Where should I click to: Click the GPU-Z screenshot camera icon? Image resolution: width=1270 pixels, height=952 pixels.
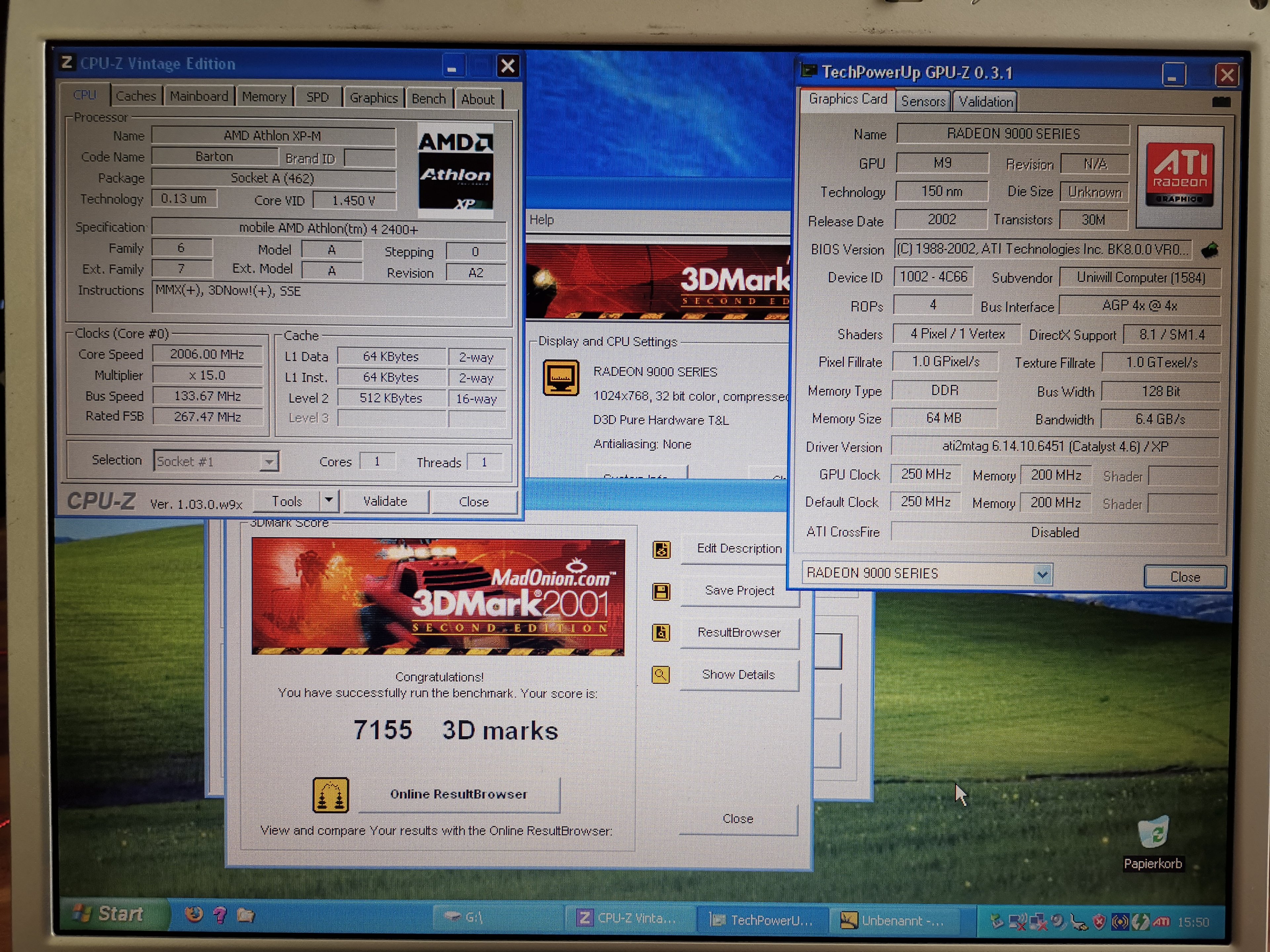[1221, 102]
